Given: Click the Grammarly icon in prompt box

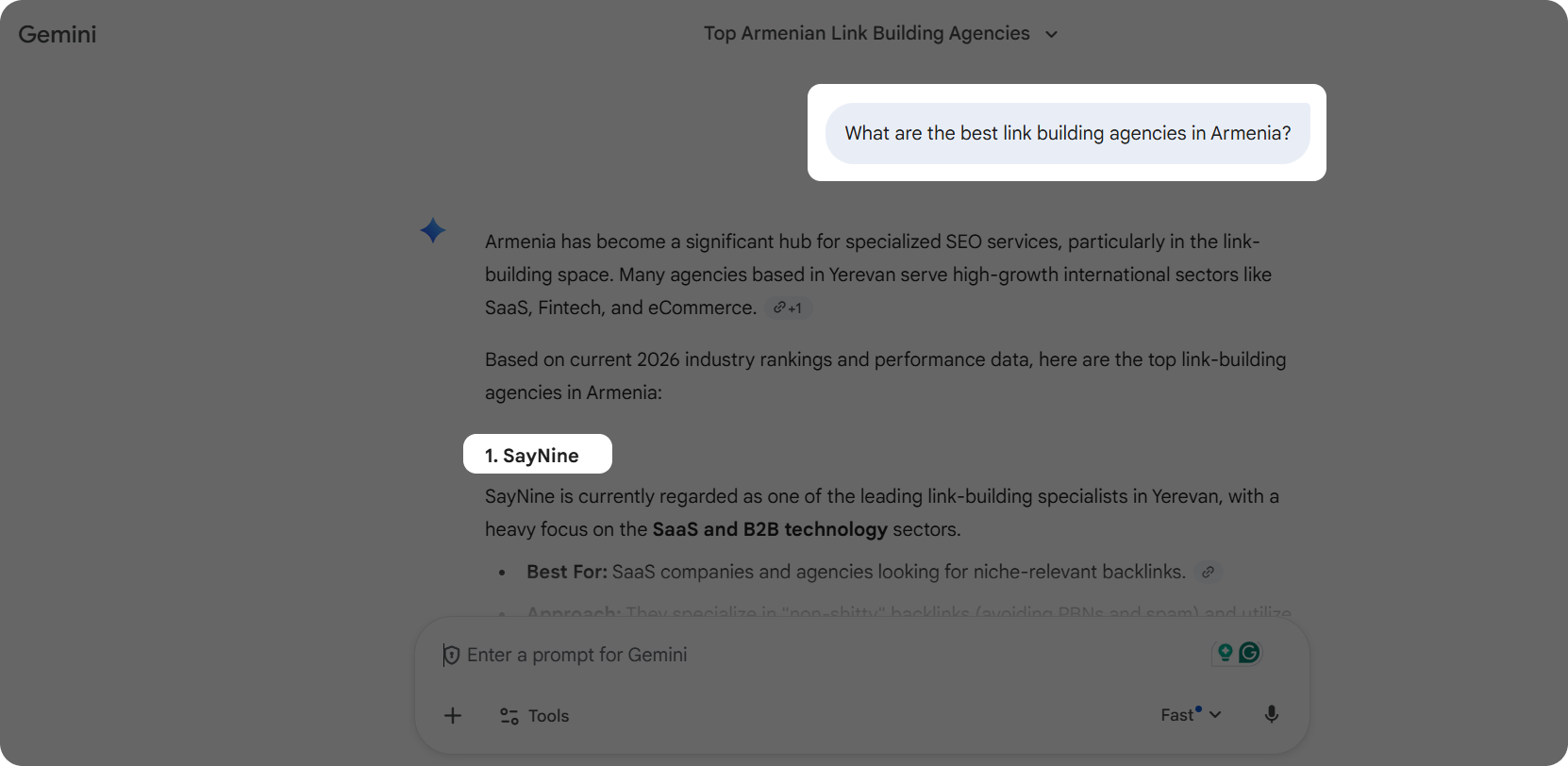Looking at the screenshot, I should pyautogui.click(x=1249, y=652).
